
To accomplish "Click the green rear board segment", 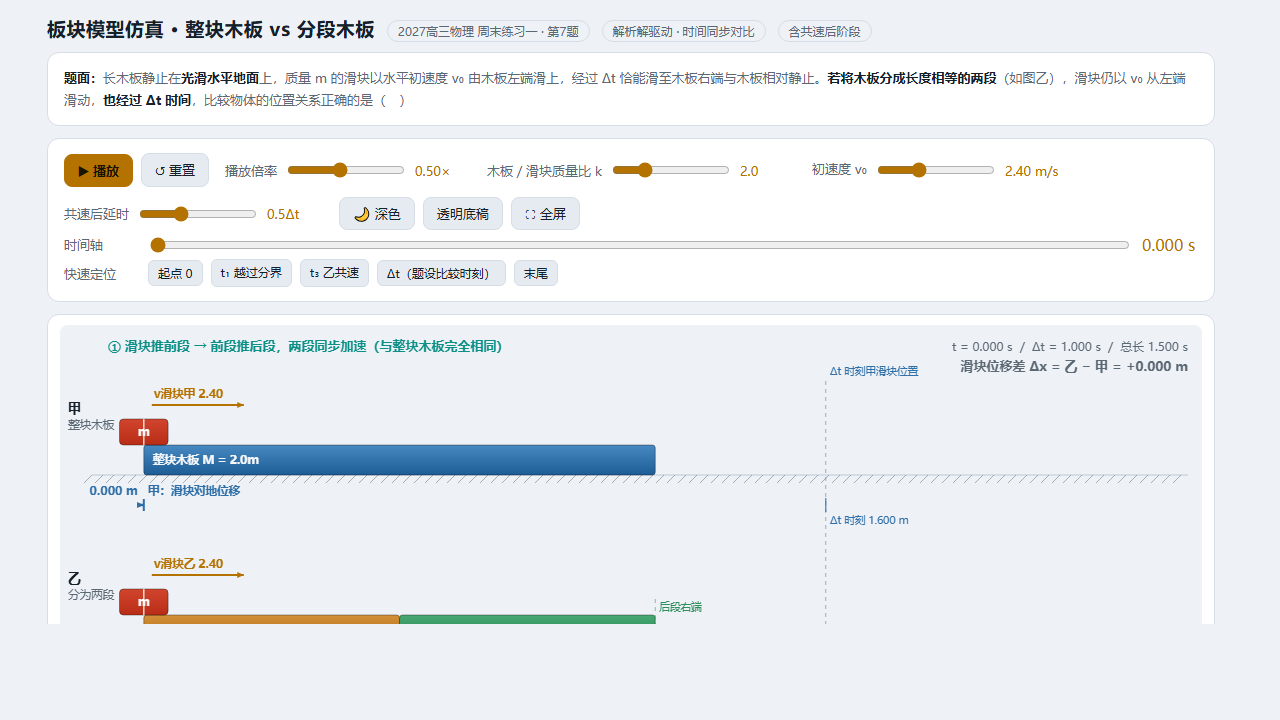I will pos(527,620).
